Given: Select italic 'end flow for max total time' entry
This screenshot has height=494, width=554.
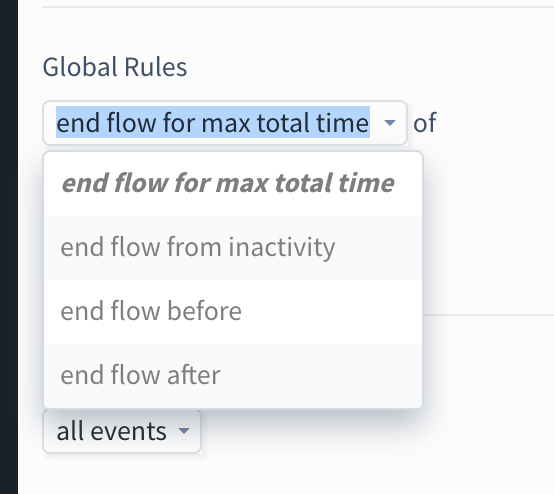Looking at the screenshot, I should (x=233, y=183).
